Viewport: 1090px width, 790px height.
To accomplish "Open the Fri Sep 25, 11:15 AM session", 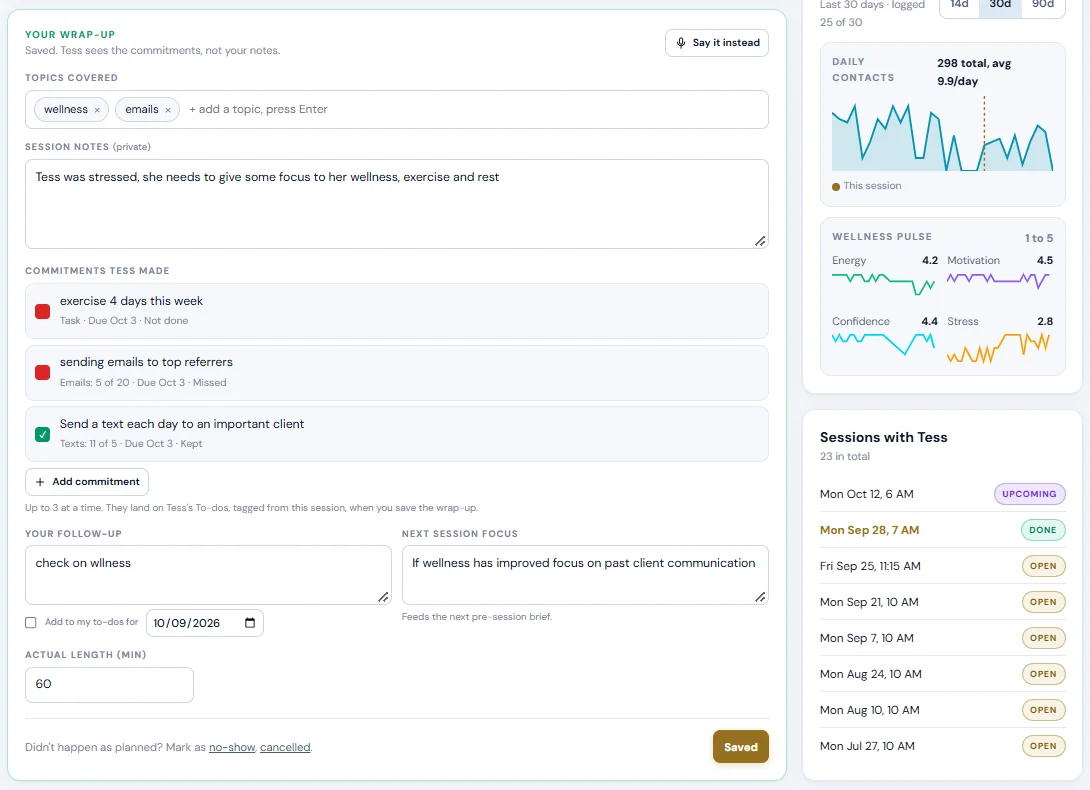I will tap(943, 566).
